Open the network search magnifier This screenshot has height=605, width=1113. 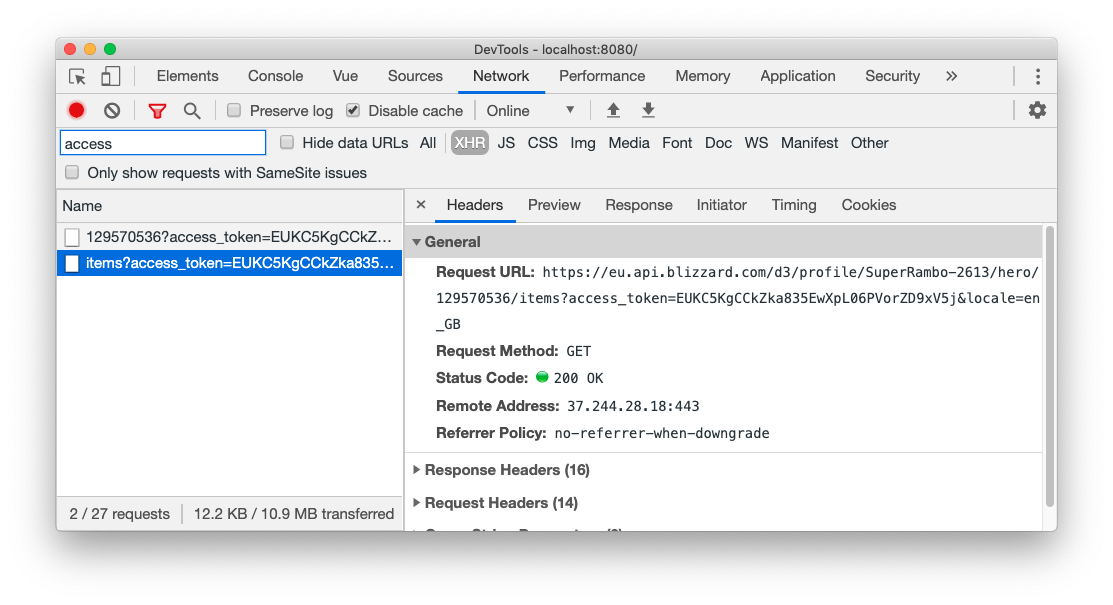192,111
